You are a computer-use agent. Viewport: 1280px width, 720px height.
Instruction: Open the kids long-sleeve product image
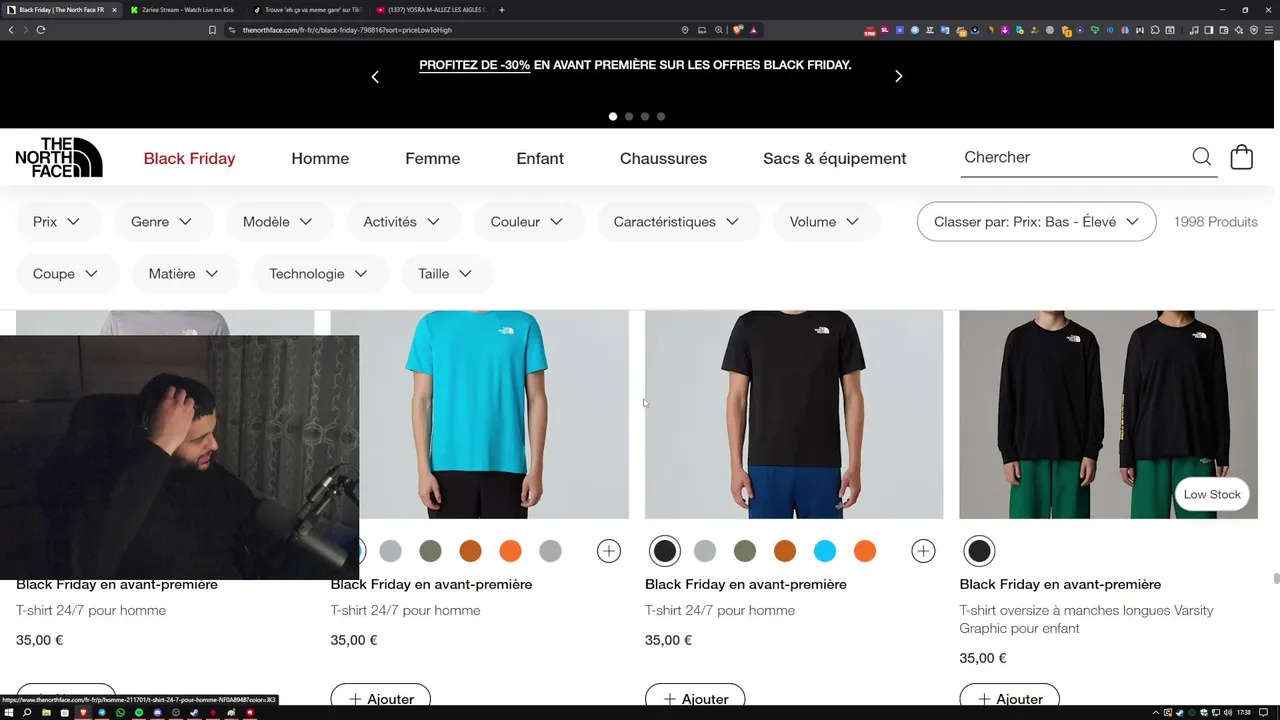click(x=1108, y=414)
